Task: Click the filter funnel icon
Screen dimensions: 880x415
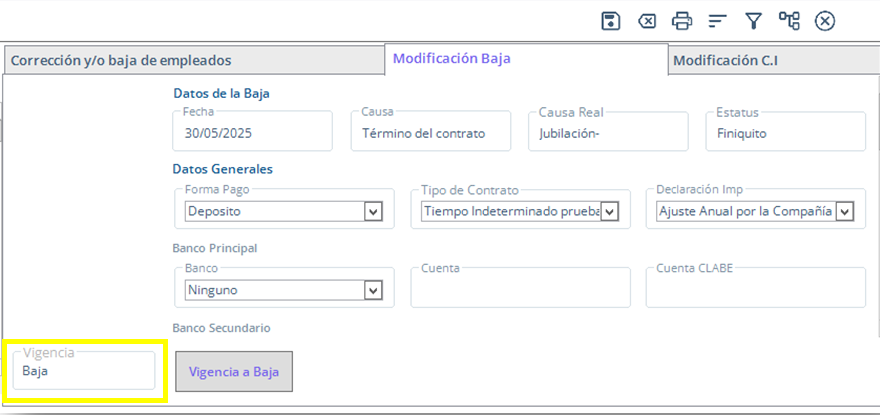Action: tap(753, 21)
